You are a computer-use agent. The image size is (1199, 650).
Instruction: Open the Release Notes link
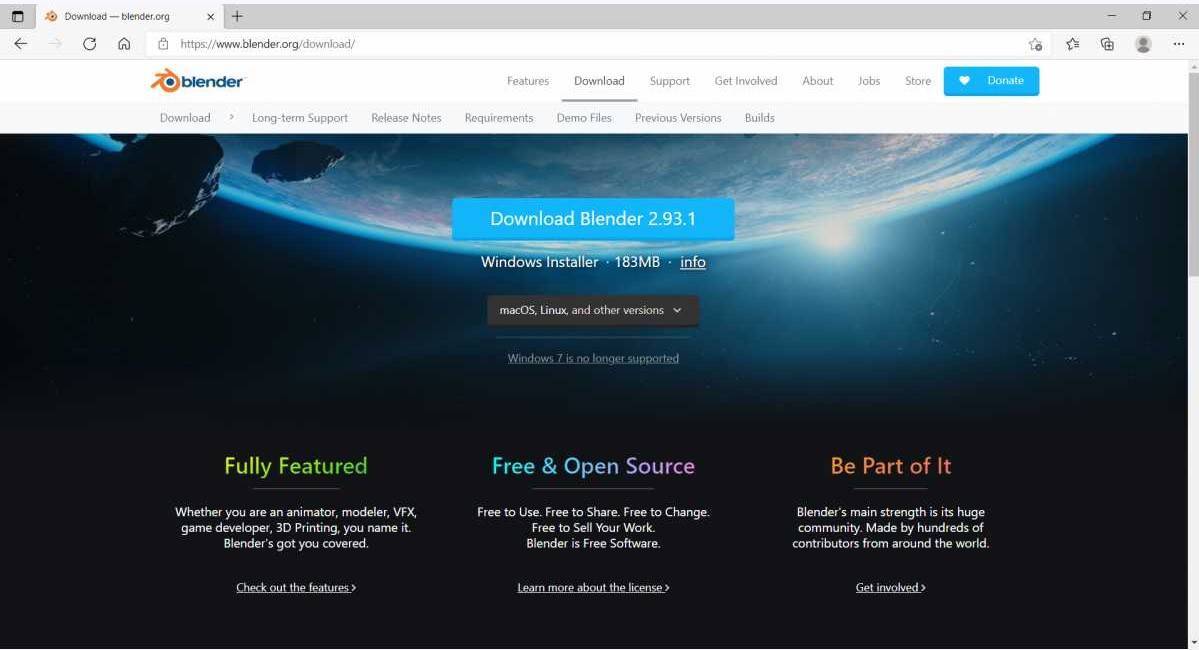[x=406, y=118]
